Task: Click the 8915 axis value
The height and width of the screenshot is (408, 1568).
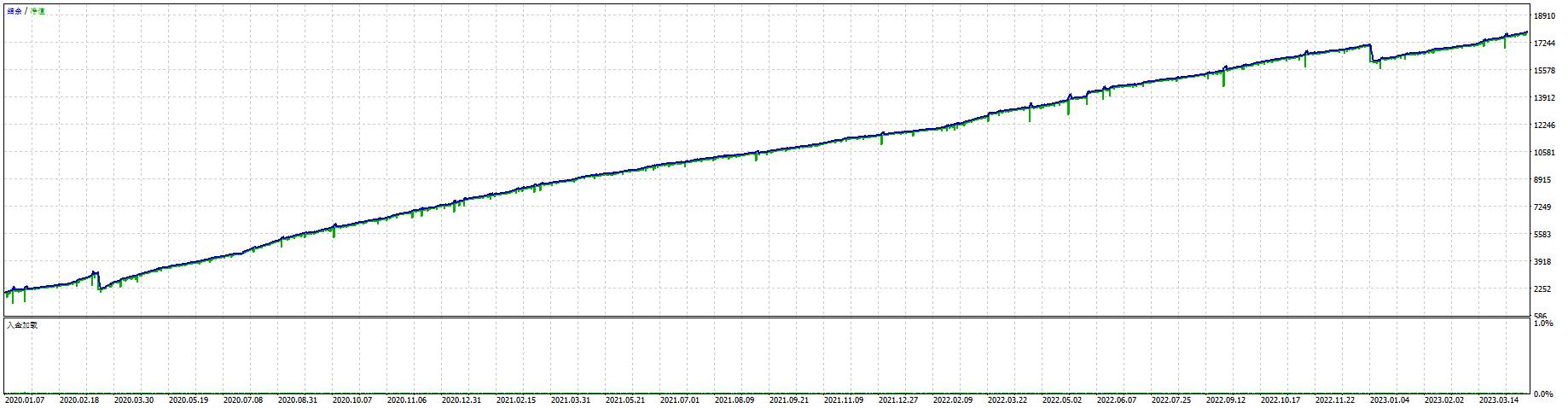Action: [x=1544, y=180]
